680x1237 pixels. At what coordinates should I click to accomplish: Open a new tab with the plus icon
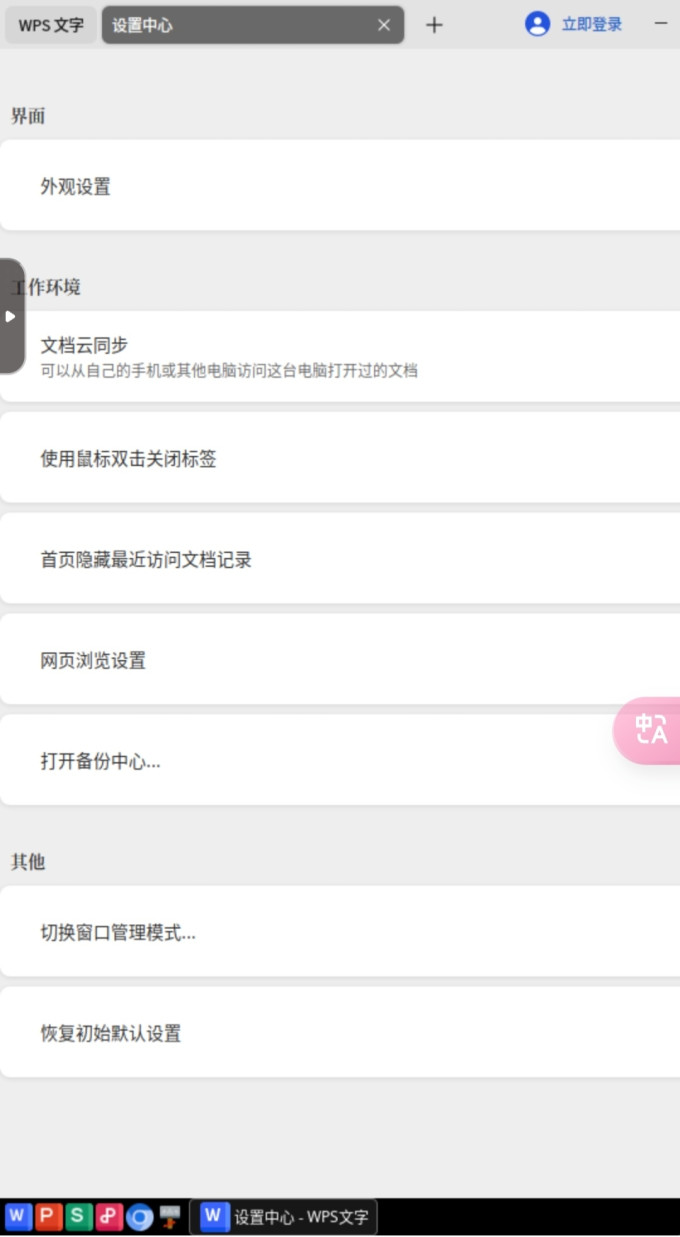click(x=434, y=25)
